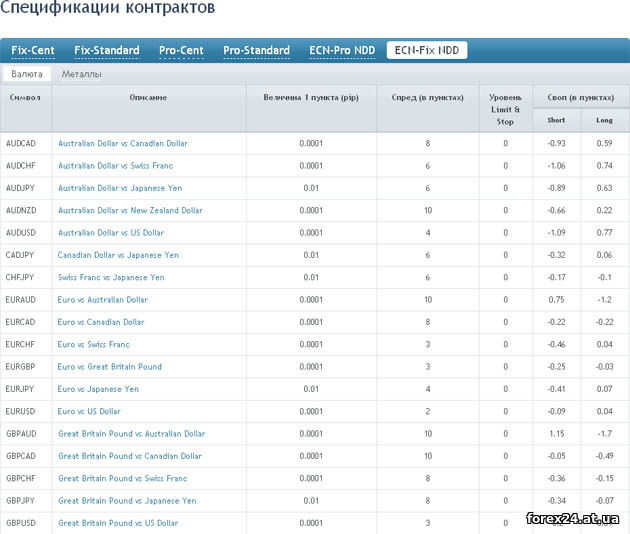
Task: Click the Валюта sub-tab
Action: (27, 74)
